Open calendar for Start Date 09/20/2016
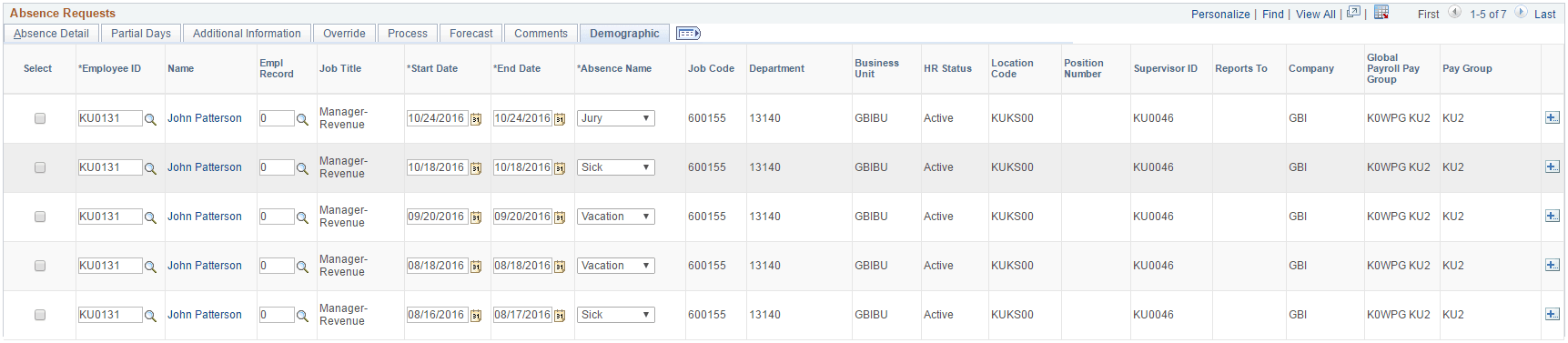The height and width of the screenshot is (343, 1568). click(475, 217)
